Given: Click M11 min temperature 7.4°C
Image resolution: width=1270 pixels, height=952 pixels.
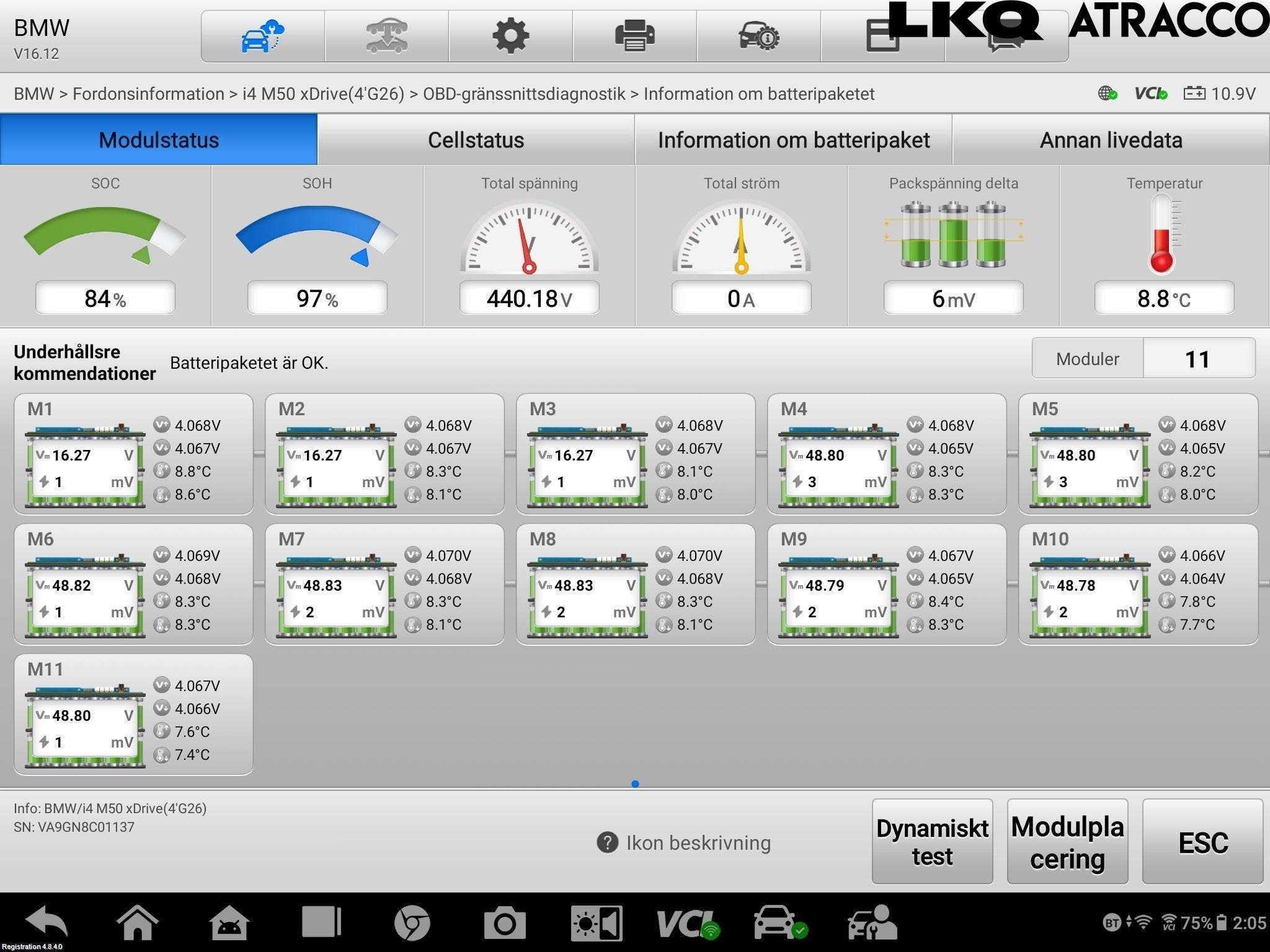Looking at the screenshot, I should click(192, 754).
